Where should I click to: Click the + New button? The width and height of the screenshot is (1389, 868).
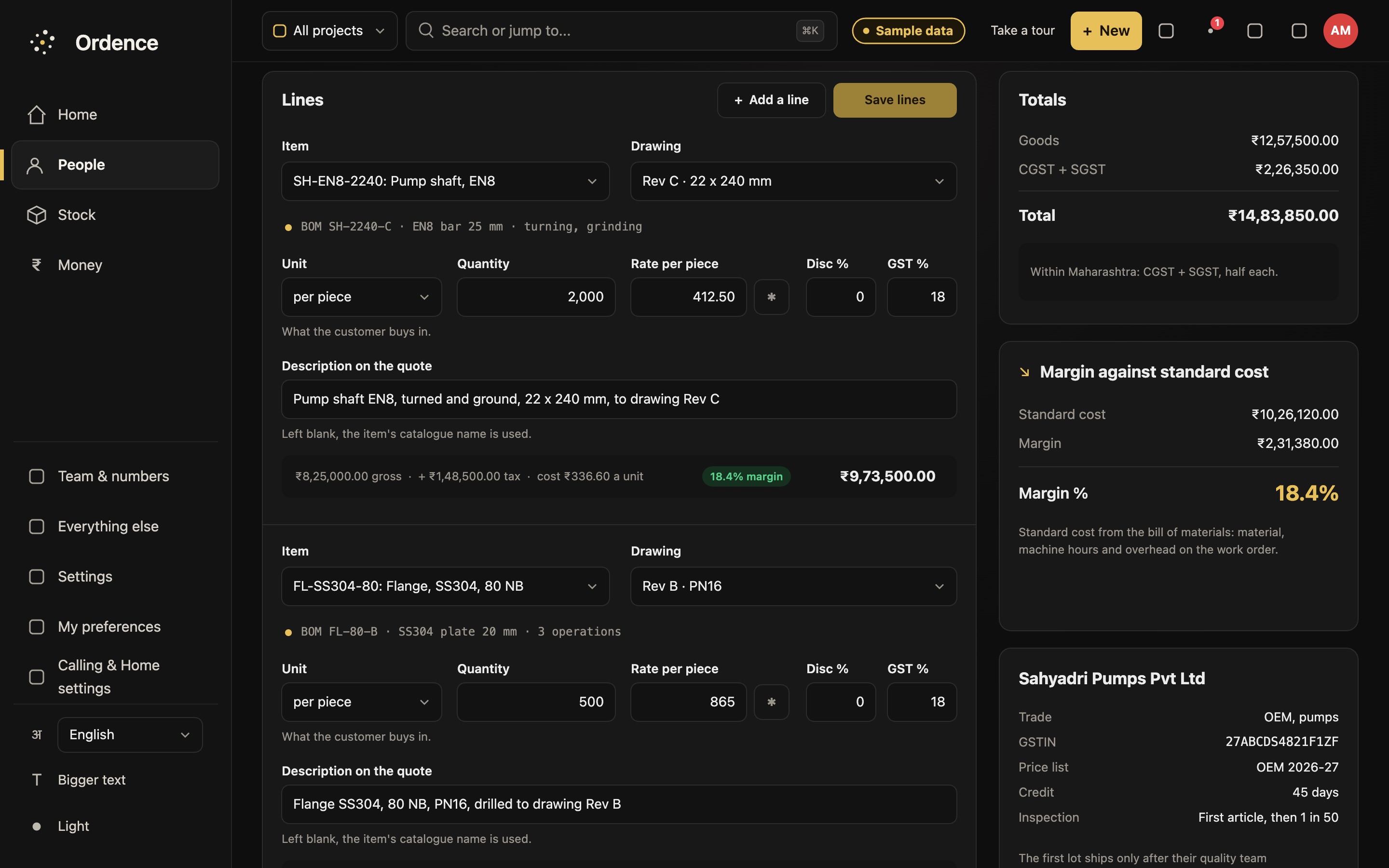coord(1106,30)
